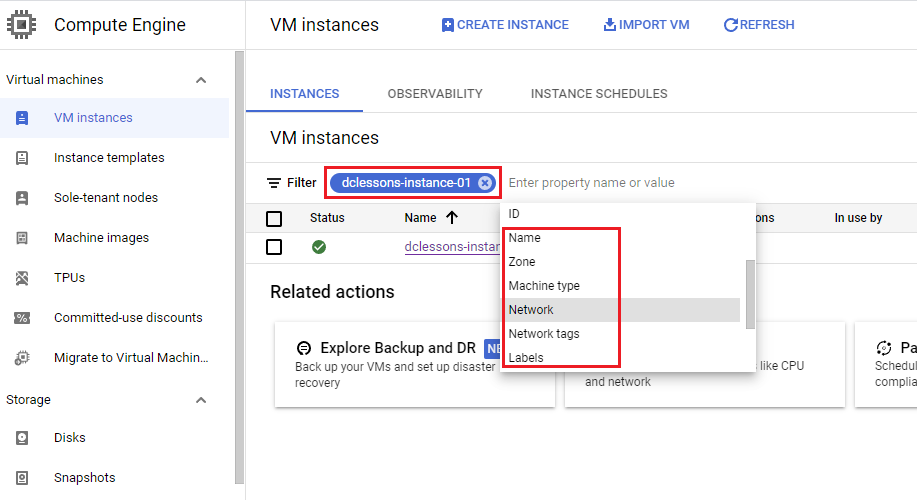Open Snapshots in sidebar
This screenshot has width=917, height=500.
[x=115, y=478]
